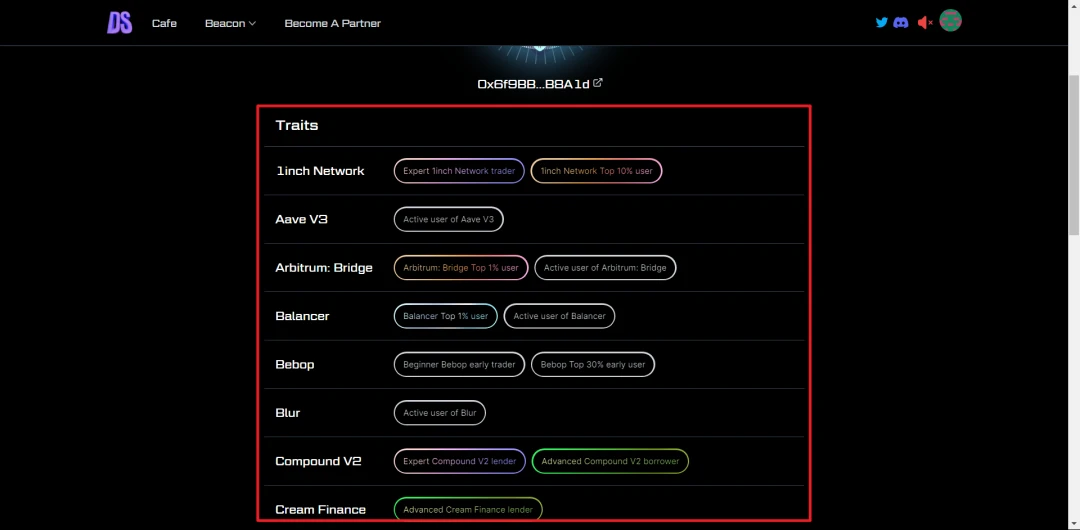
Task: Open Become A Partner page
Action: point(333,23)
